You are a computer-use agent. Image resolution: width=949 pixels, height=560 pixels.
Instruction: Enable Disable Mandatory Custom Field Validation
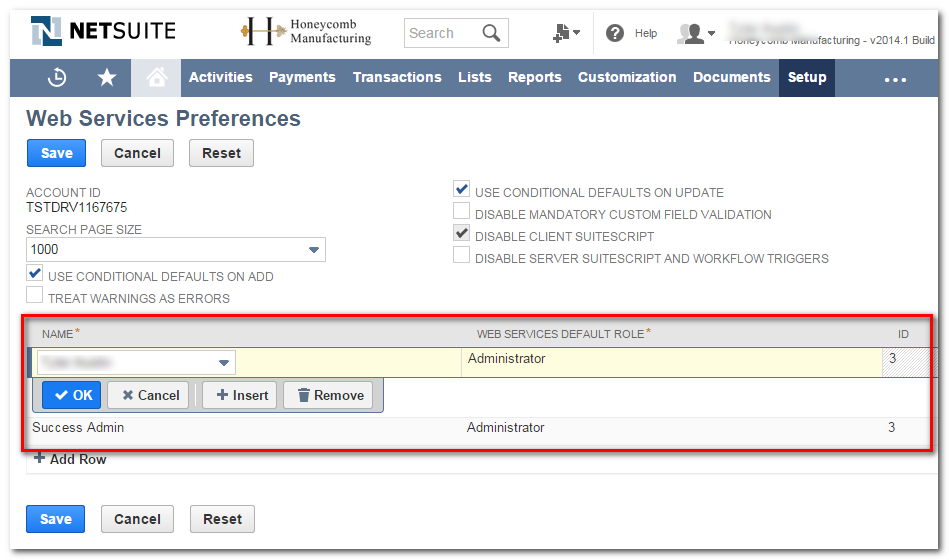[462, 211]
